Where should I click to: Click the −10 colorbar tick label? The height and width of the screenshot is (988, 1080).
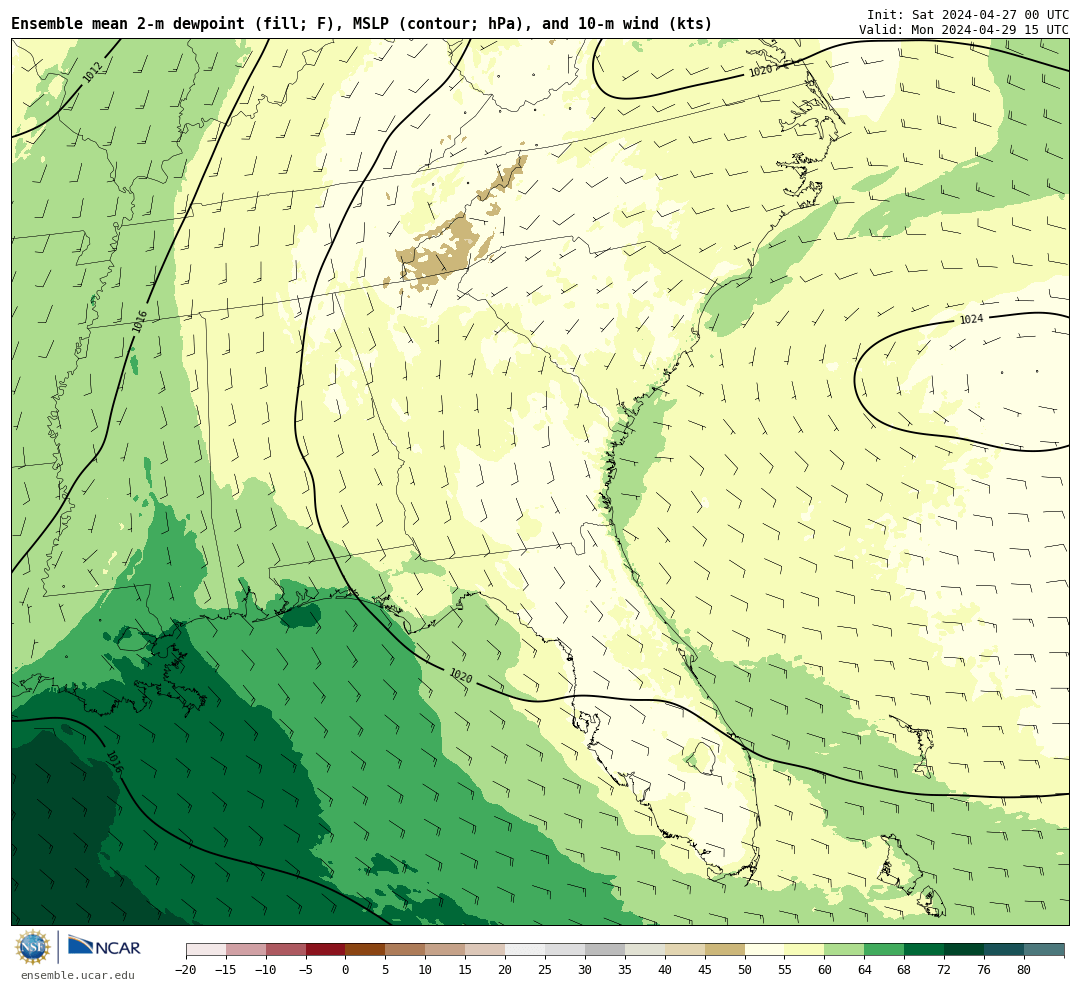[266, 970]
